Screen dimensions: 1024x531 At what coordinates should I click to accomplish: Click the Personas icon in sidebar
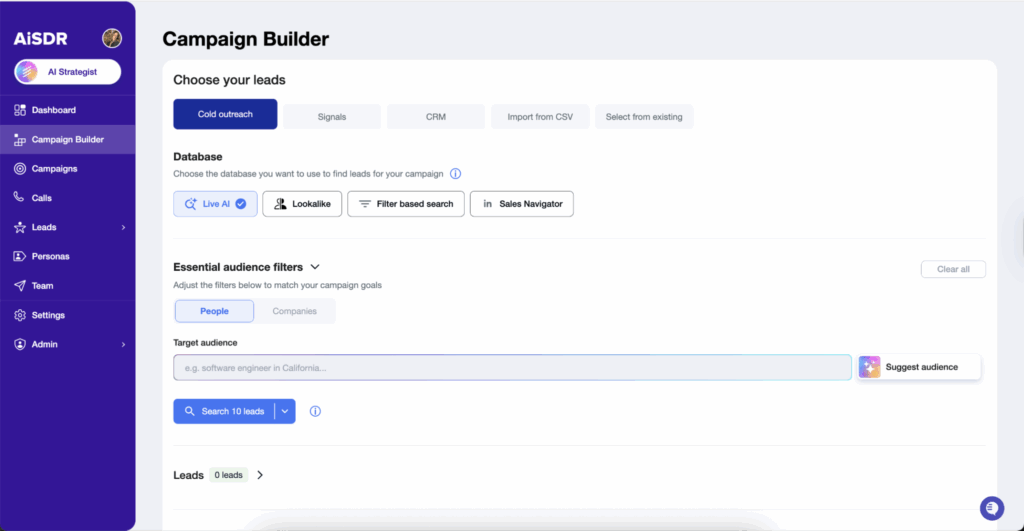pyautogui.click(x=20, y=256)
